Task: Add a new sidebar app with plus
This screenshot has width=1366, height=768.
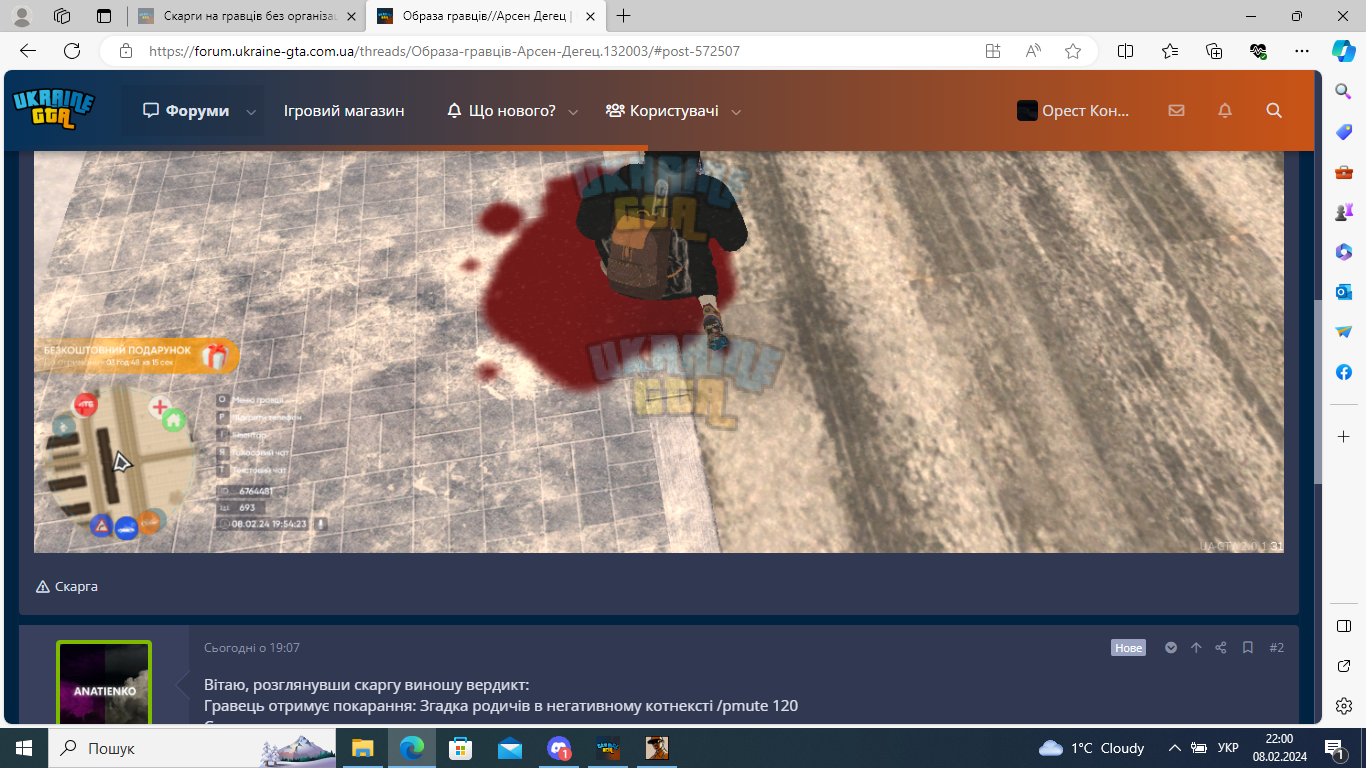Action: pyautogui.click(x=1344, y=437)
